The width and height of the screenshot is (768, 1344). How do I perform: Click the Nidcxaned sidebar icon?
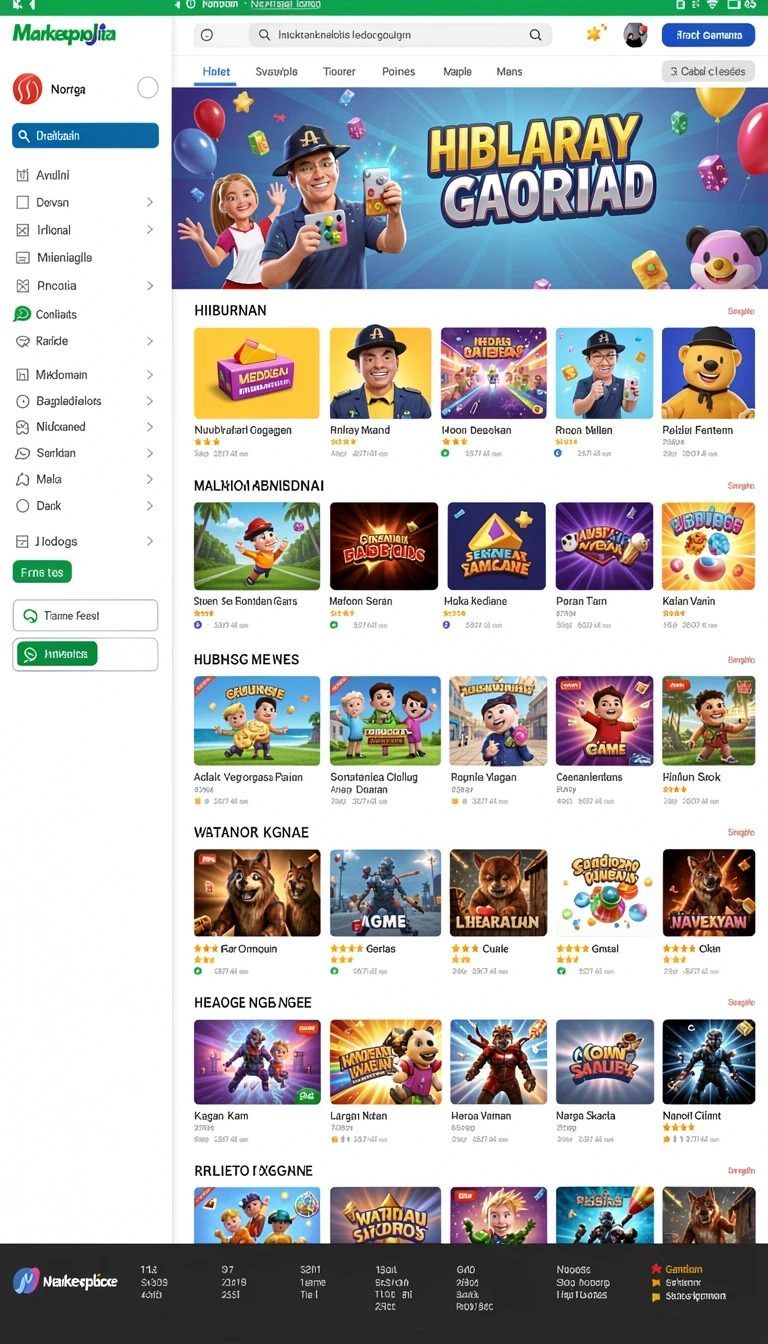(22, 427)
